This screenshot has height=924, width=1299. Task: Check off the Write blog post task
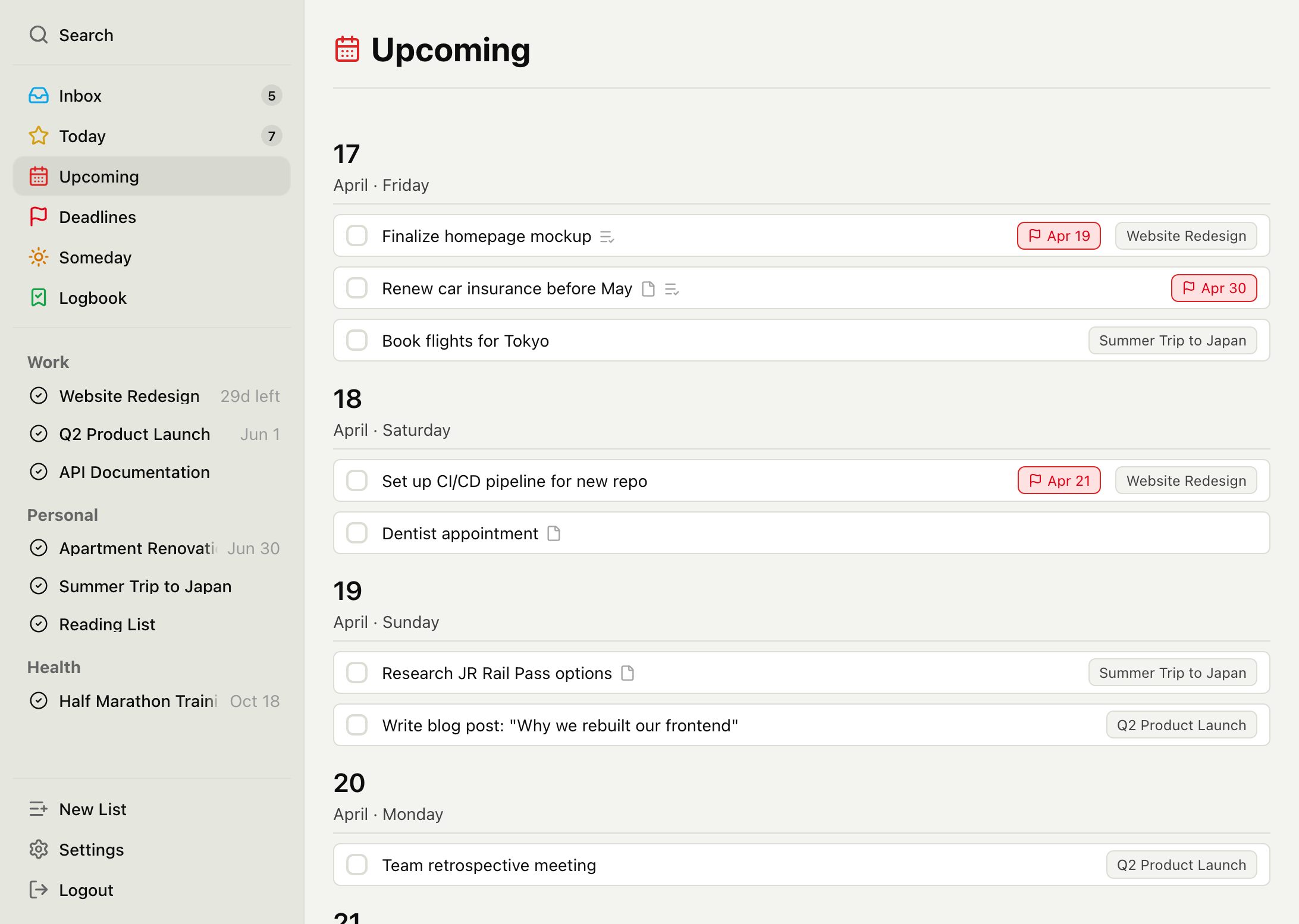(357, 725)
